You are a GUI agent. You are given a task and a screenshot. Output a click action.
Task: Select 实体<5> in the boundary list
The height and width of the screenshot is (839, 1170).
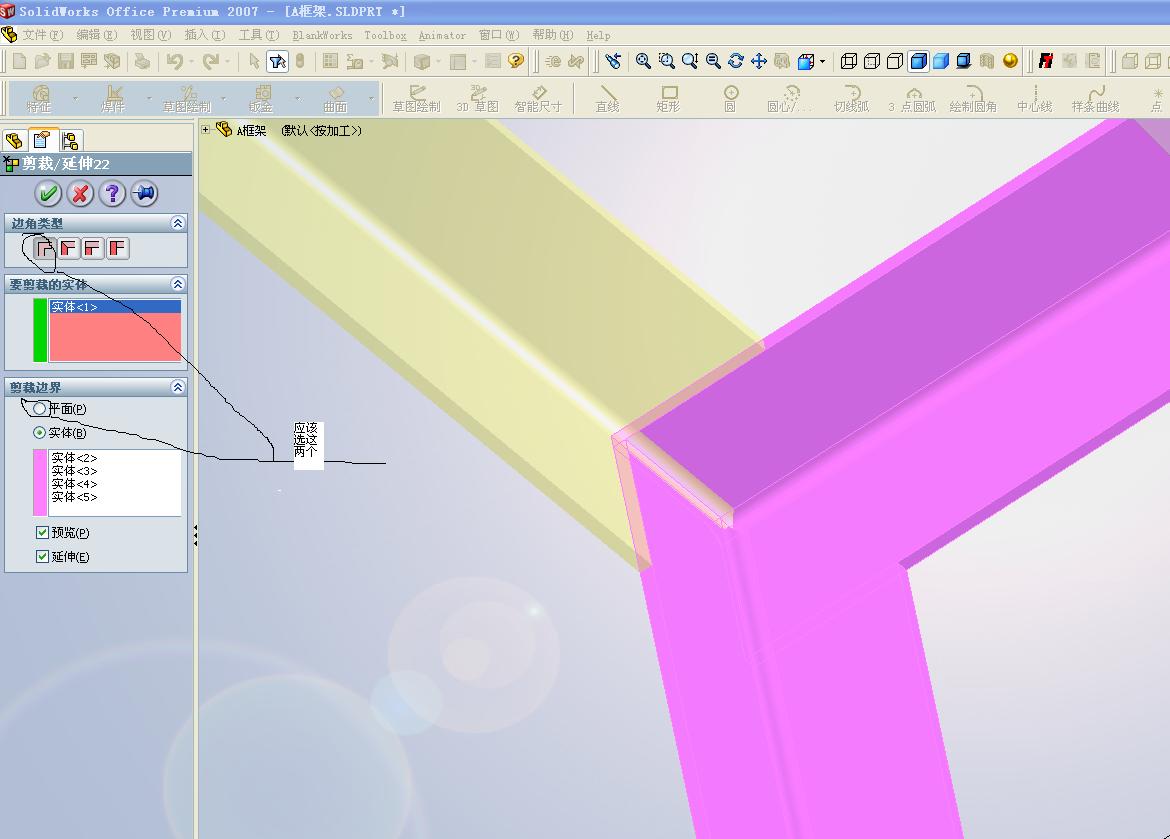tap(115, 497)
